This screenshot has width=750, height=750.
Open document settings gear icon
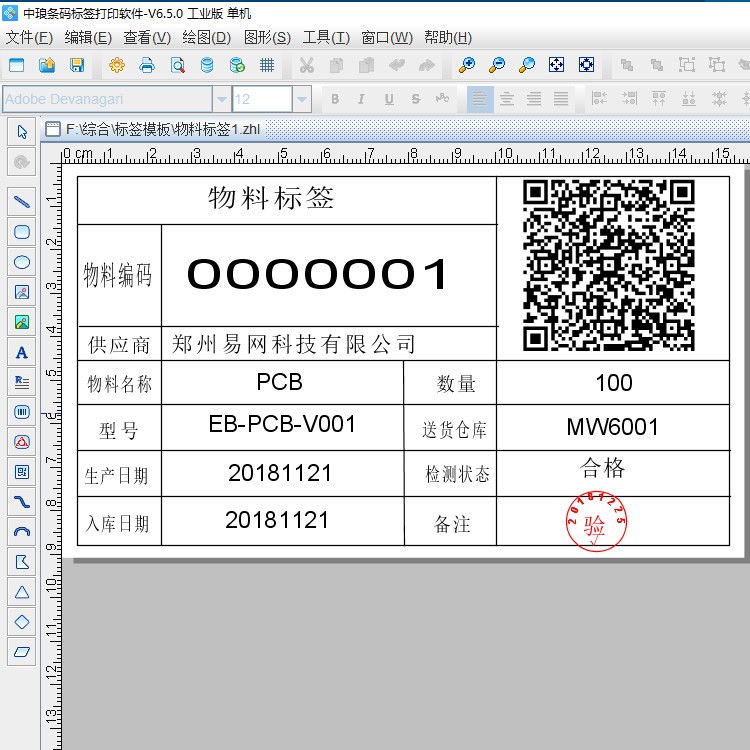tap(117, 65)
